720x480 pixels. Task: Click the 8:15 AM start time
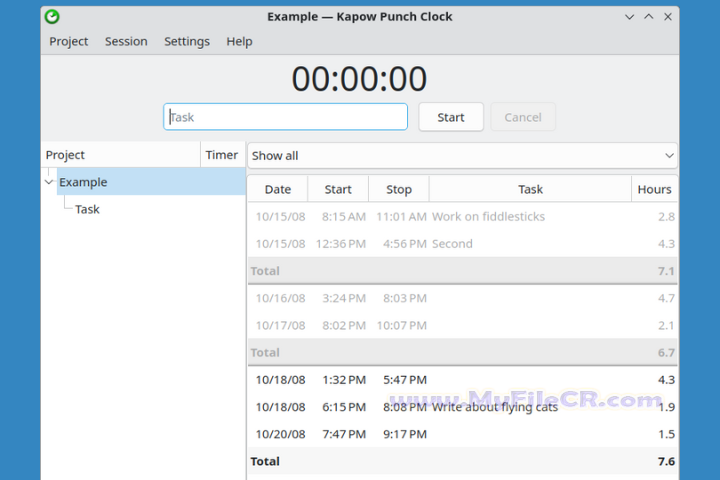344,216
